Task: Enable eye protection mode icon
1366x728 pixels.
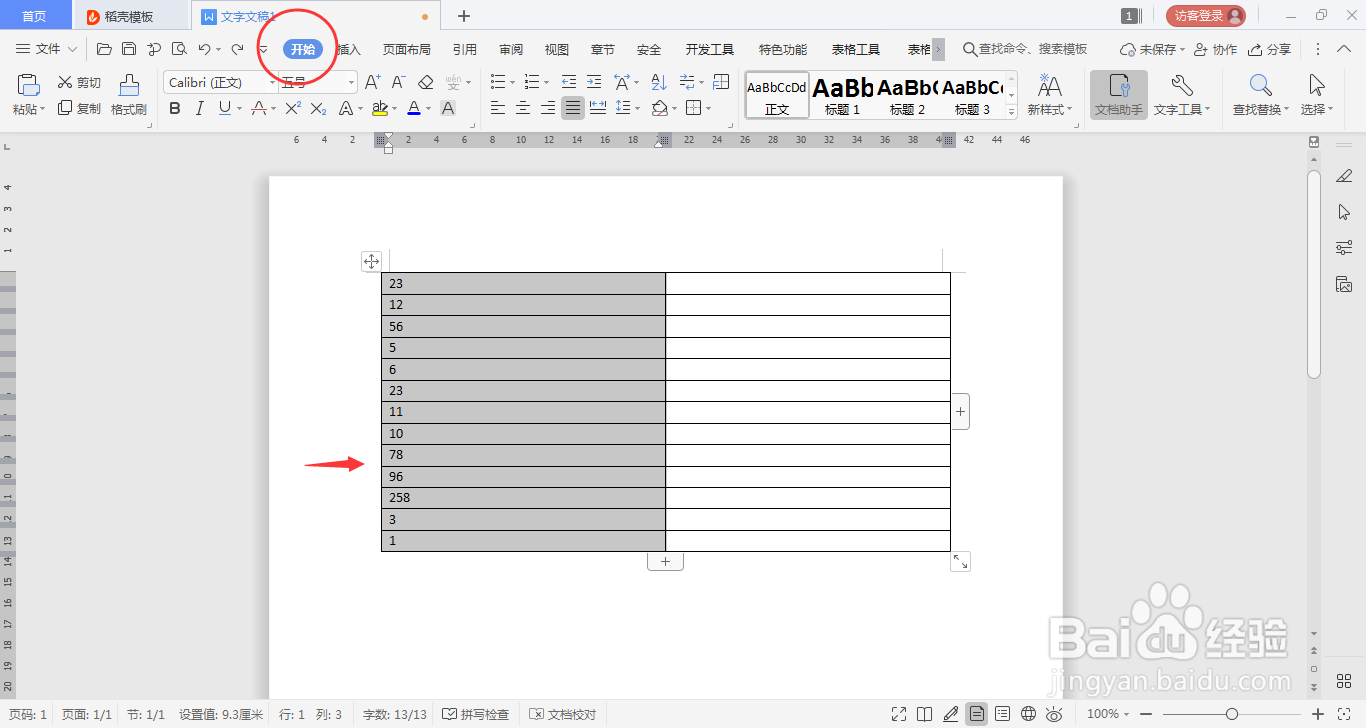Action: pyautogui.click(x=1054, y=714)
